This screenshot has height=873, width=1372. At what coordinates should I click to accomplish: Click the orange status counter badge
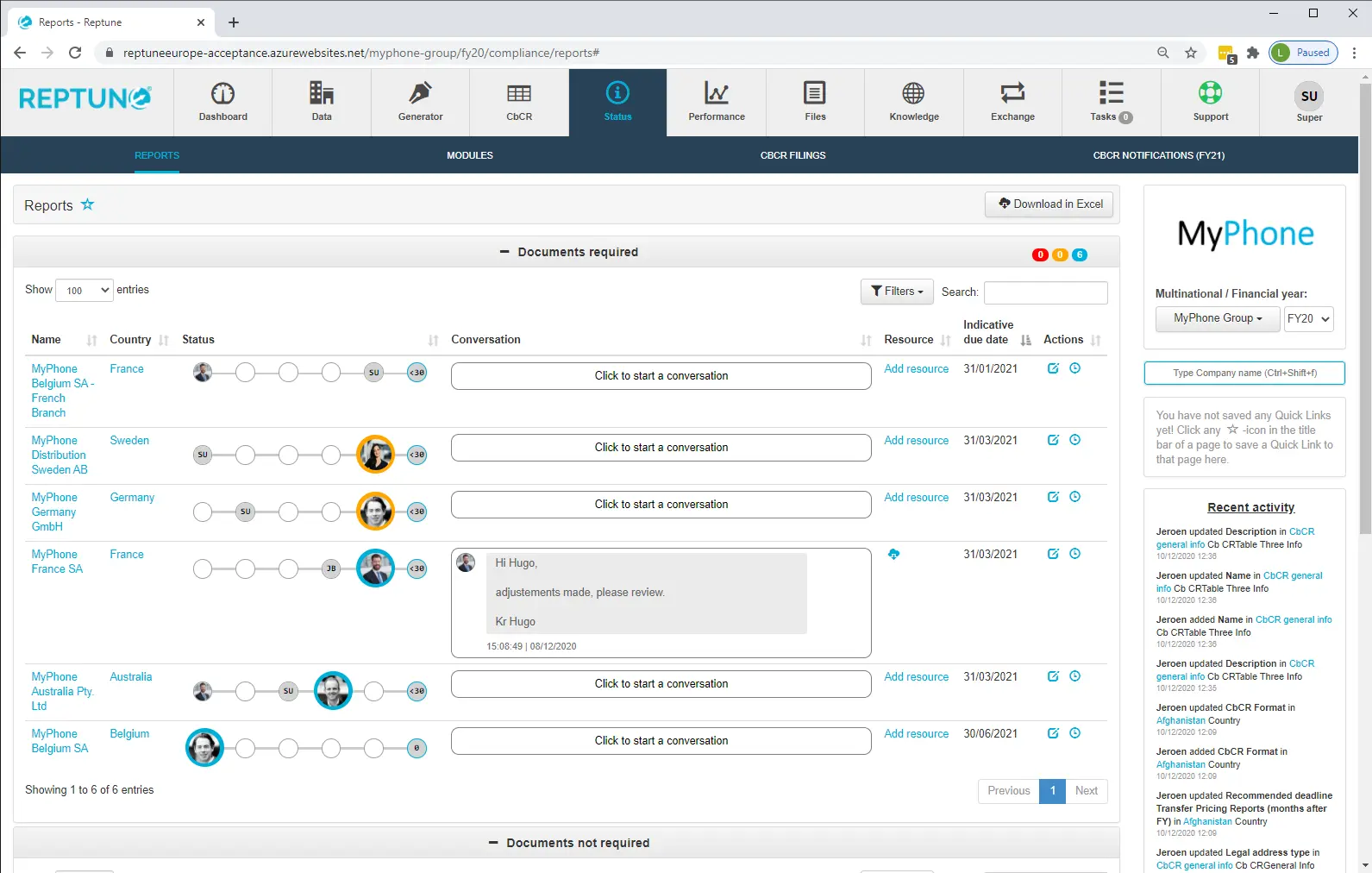[1060, 254]
